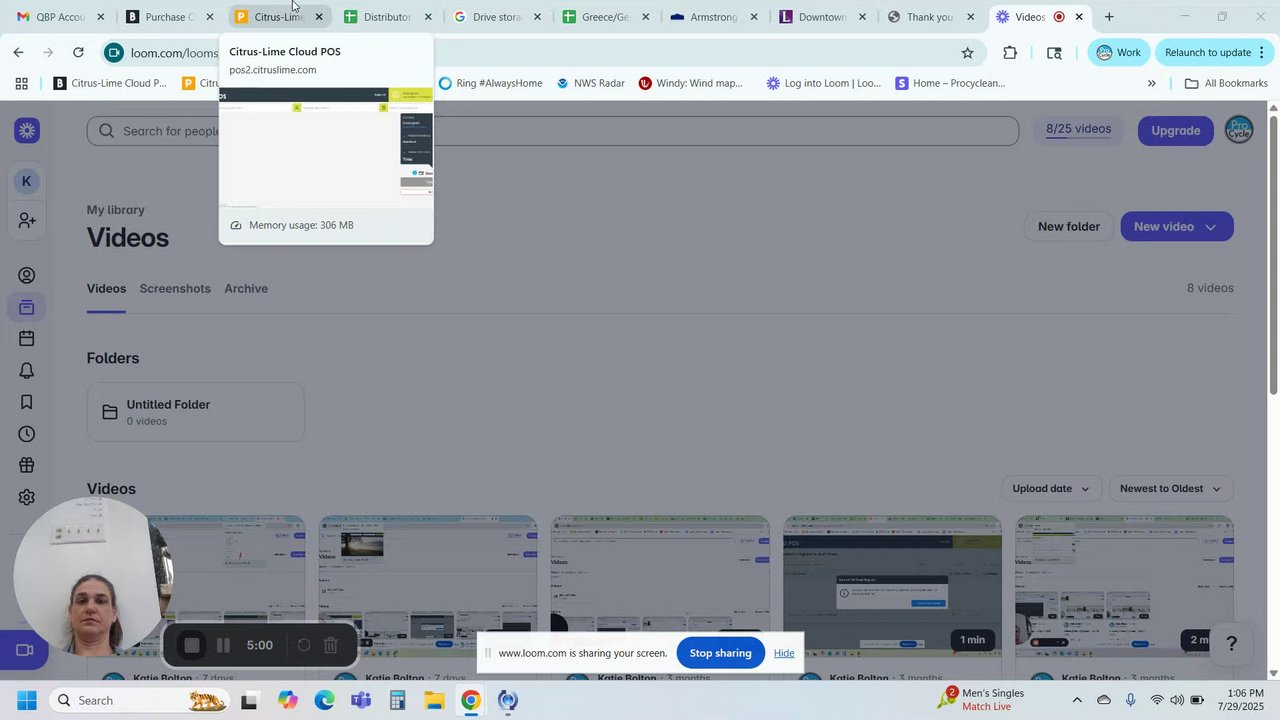The height and width of the screenshot is (720, 1280).
Task: Open the Untitled Folder card
Action: tap(196, 412)
